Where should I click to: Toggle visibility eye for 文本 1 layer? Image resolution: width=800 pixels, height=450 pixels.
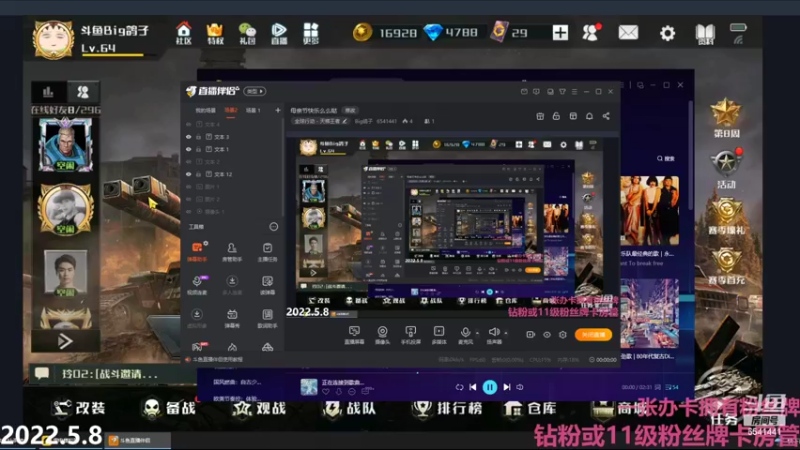coord(189,149)
